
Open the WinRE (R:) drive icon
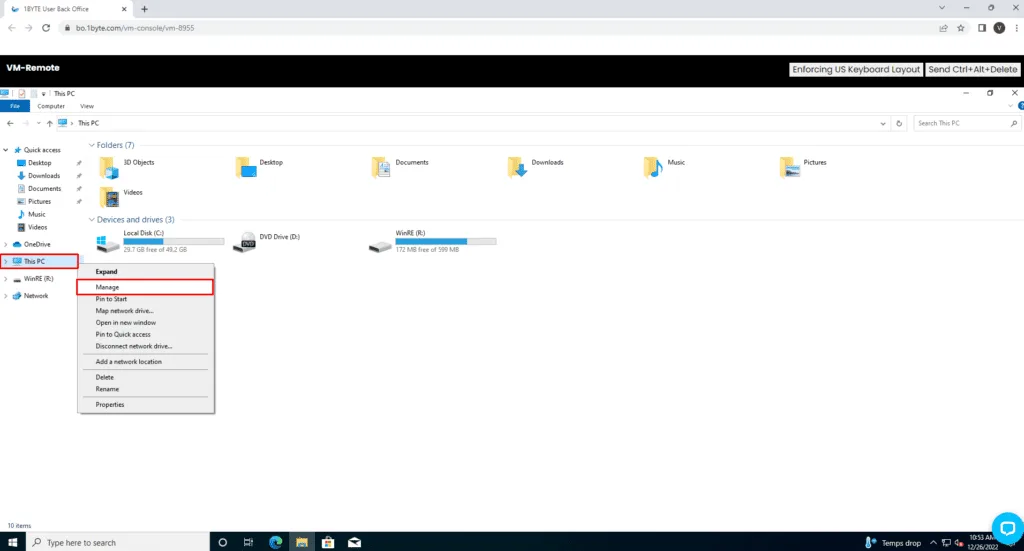[380, 242]
